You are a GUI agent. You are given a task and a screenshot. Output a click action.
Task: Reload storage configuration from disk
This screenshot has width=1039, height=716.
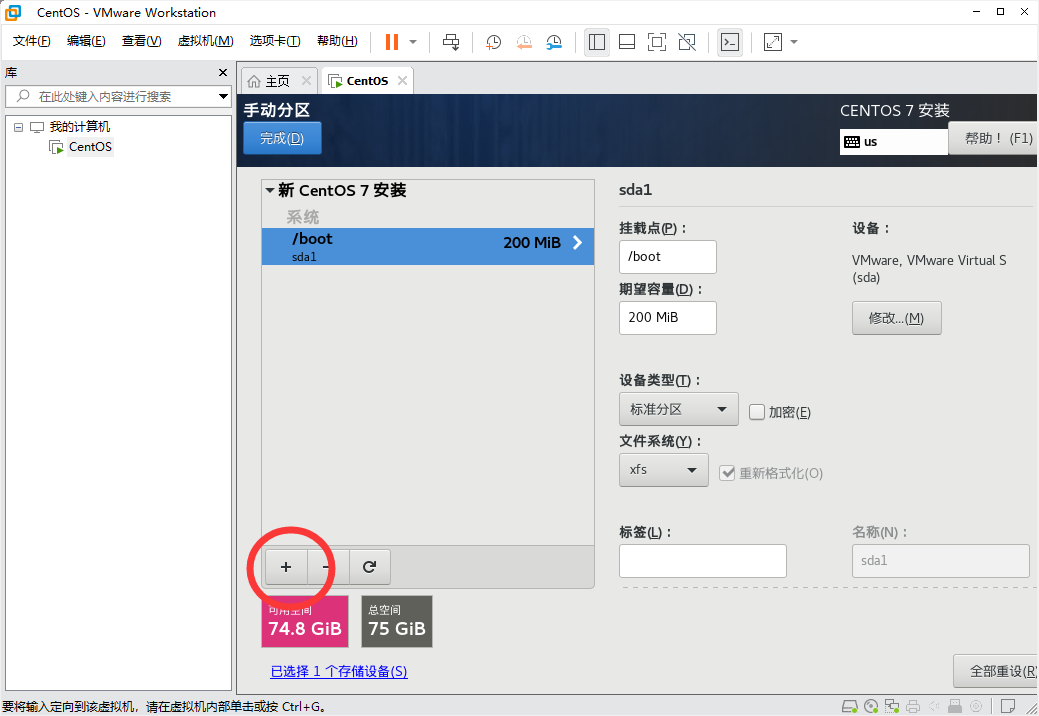pyautogui.click(x=370, y=567)
